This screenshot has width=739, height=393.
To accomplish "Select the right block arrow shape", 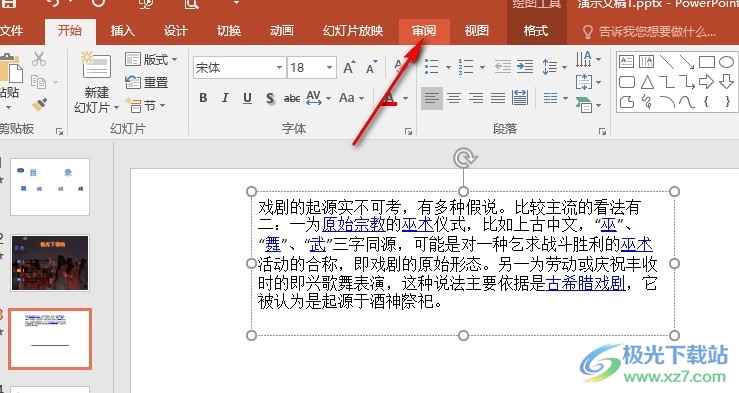I will click(x=706, y=82).
